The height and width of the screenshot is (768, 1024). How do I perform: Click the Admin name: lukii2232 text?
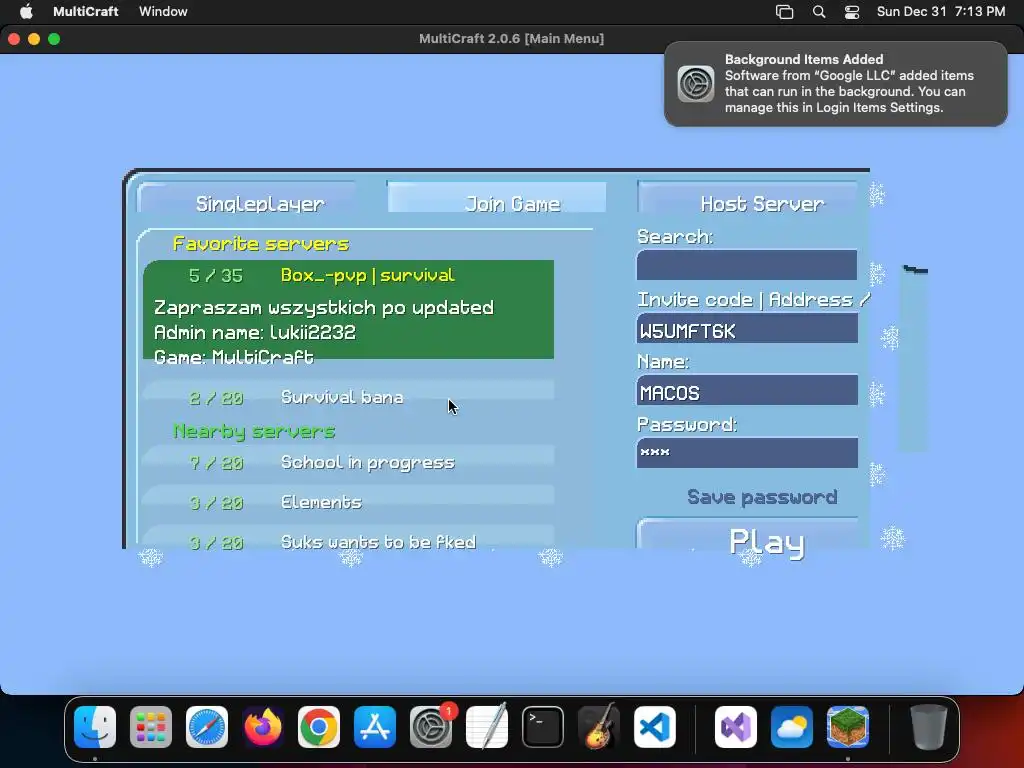[x=255, y=332]
